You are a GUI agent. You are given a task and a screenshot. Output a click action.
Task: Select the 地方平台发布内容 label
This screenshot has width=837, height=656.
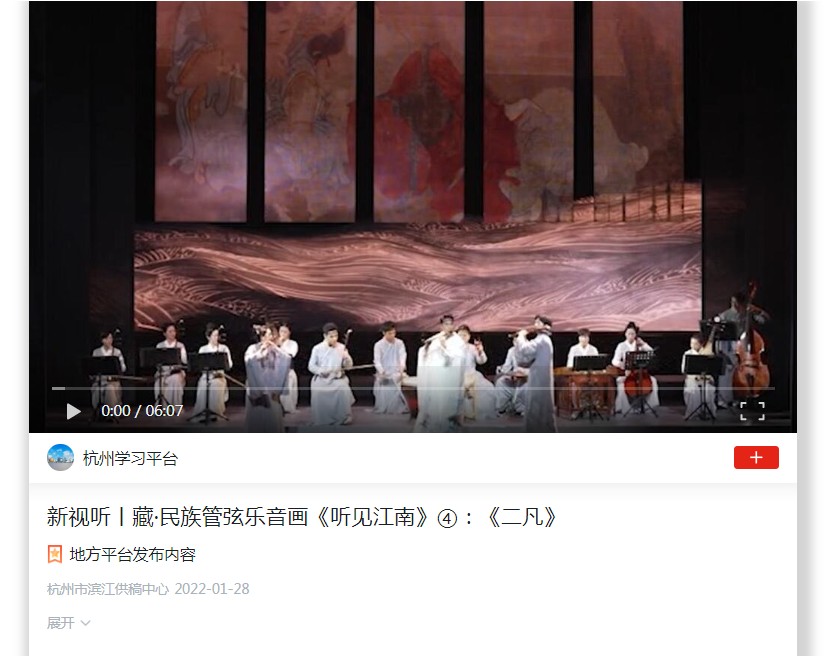click(132, 555)
